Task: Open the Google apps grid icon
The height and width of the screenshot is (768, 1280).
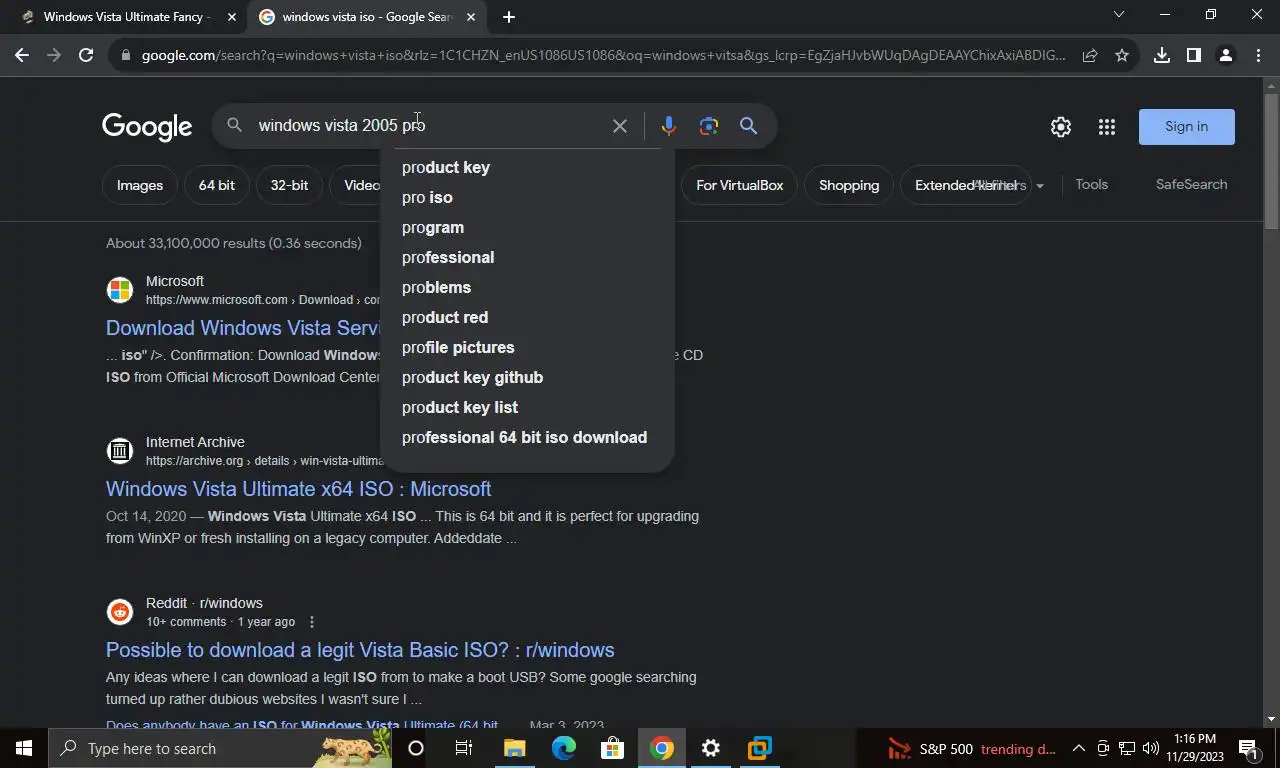Action: click(x=1106, y=127)
